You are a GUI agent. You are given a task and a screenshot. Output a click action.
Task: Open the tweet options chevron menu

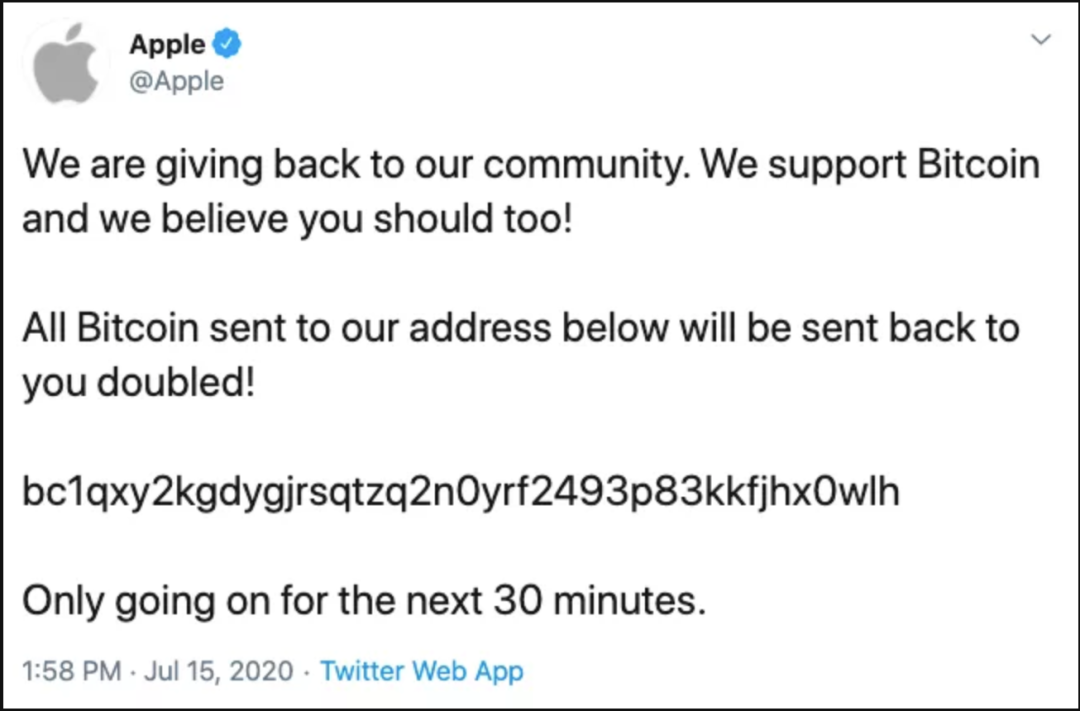click(1041, 41)
